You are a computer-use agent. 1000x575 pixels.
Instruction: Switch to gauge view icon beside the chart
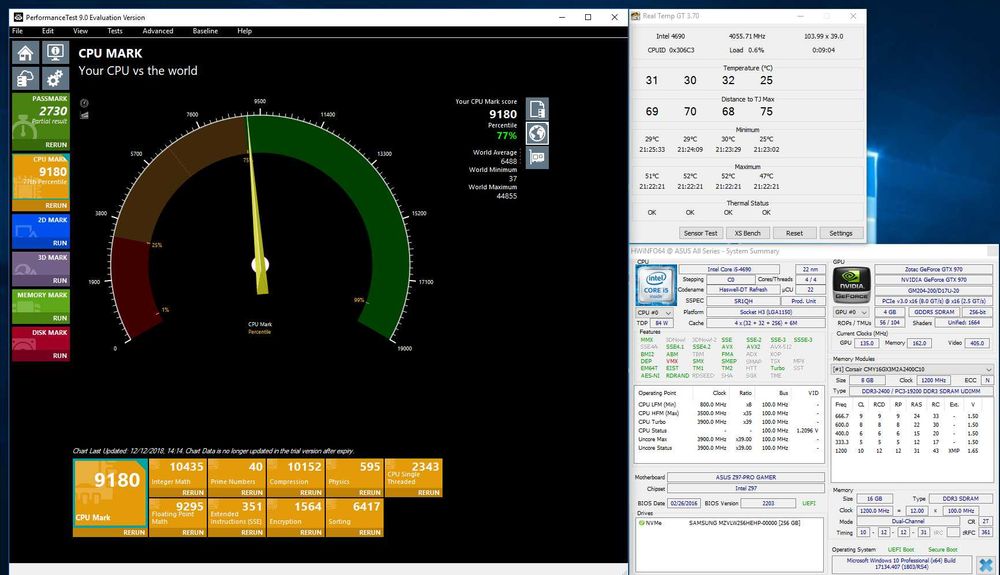click(x=84, y=103)
